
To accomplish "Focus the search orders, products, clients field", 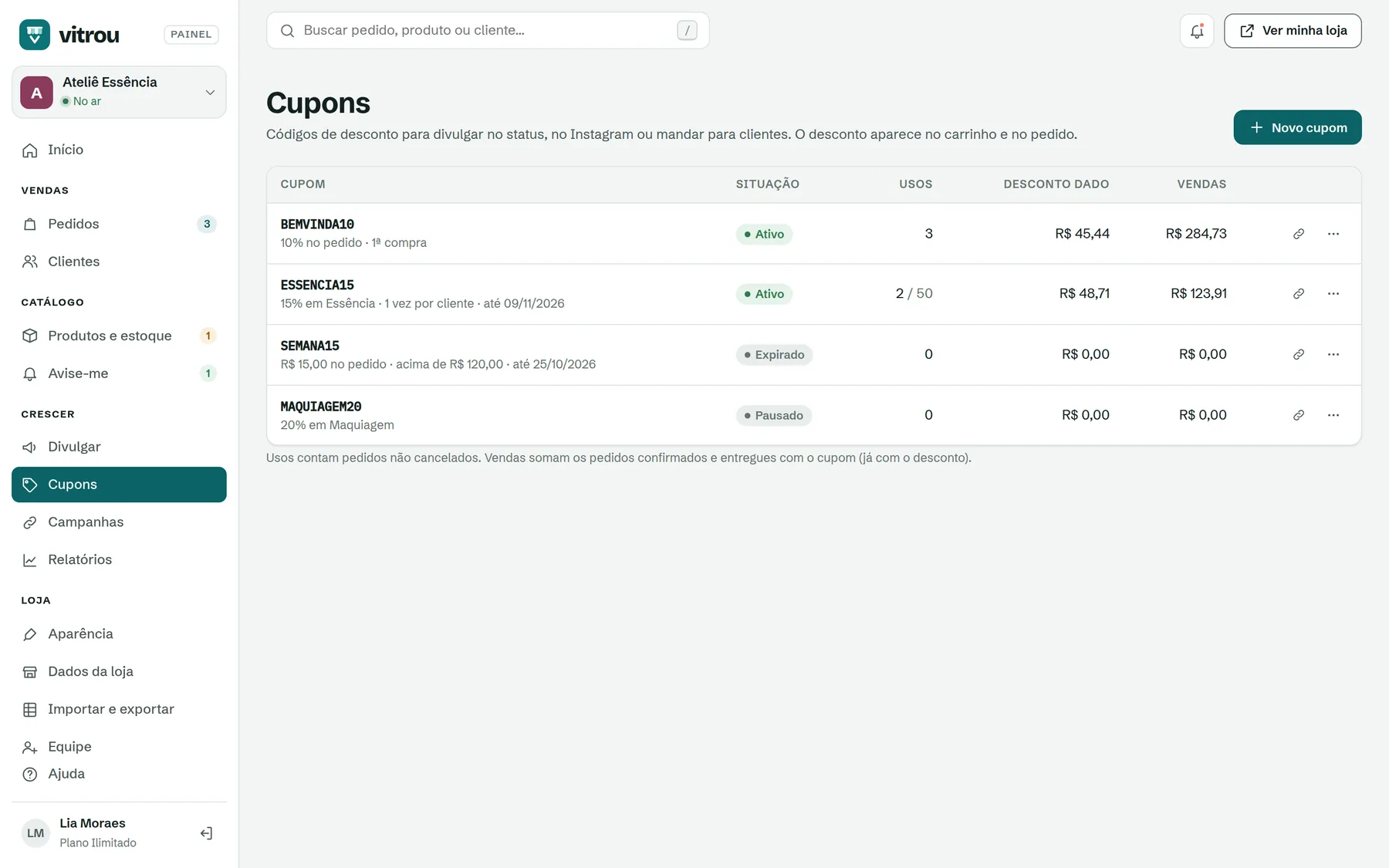I will (488, 31).
